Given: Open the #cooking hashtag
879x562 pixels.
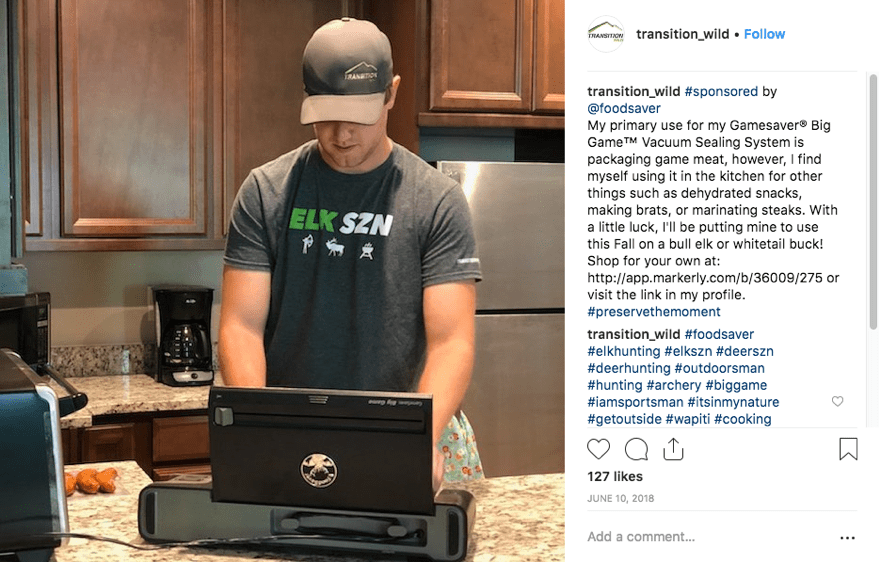Looking at the screenshot, I should tap(743, 419).
